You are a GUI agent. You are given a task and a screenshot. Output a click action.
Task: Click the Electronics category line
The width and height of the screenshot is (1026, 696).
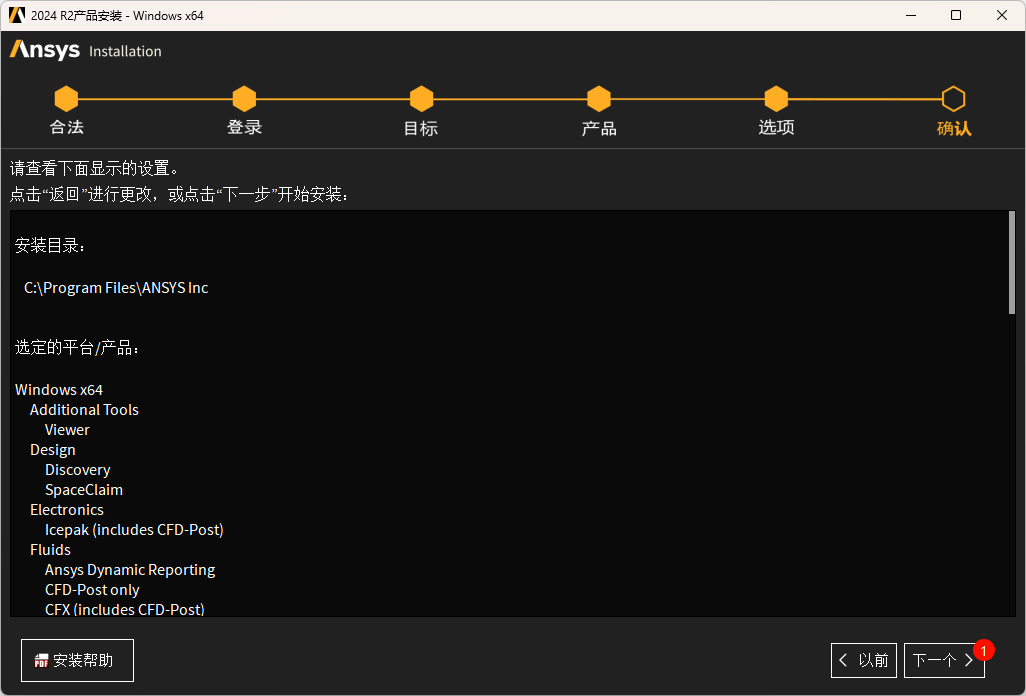(67, 510)
